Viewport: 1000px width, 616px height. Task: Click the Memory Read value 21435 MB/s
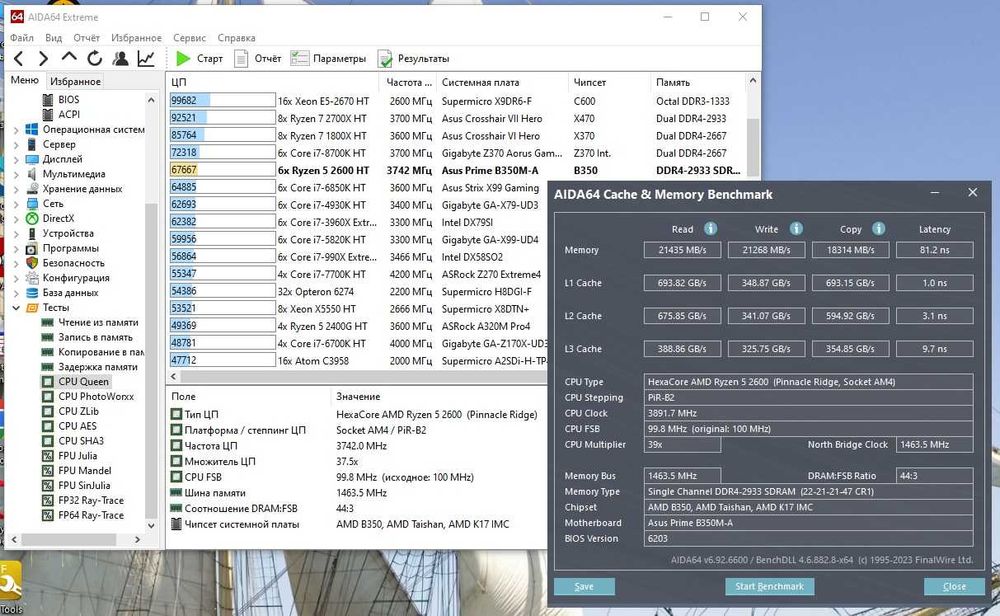[682, 250]
